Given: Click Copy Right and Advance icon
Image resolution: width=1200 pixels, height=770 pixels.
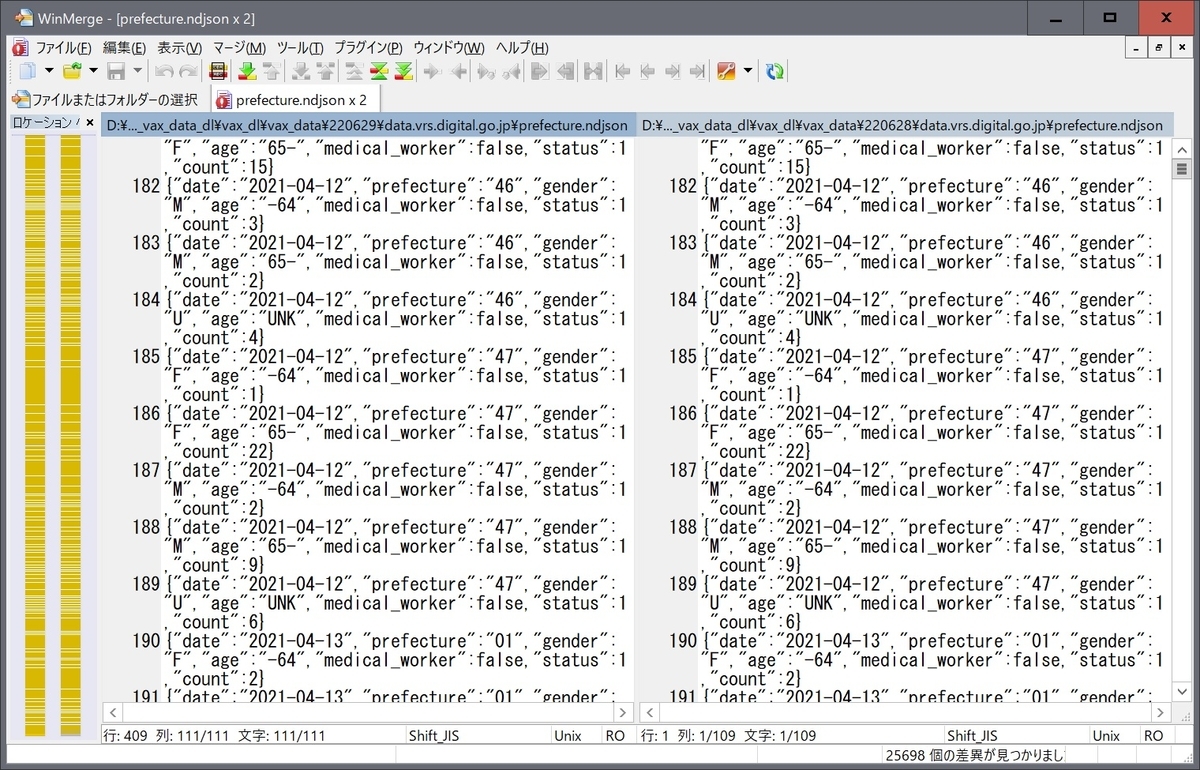Looking at the screenshot, I should click(x=487, y=71).
